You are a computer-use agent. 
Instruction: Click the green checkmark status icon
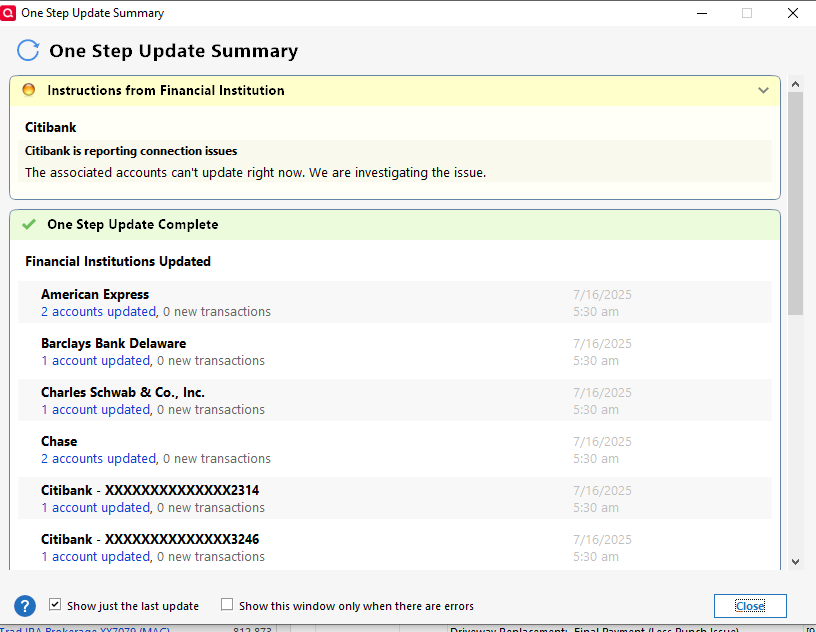tap(29, 224)
